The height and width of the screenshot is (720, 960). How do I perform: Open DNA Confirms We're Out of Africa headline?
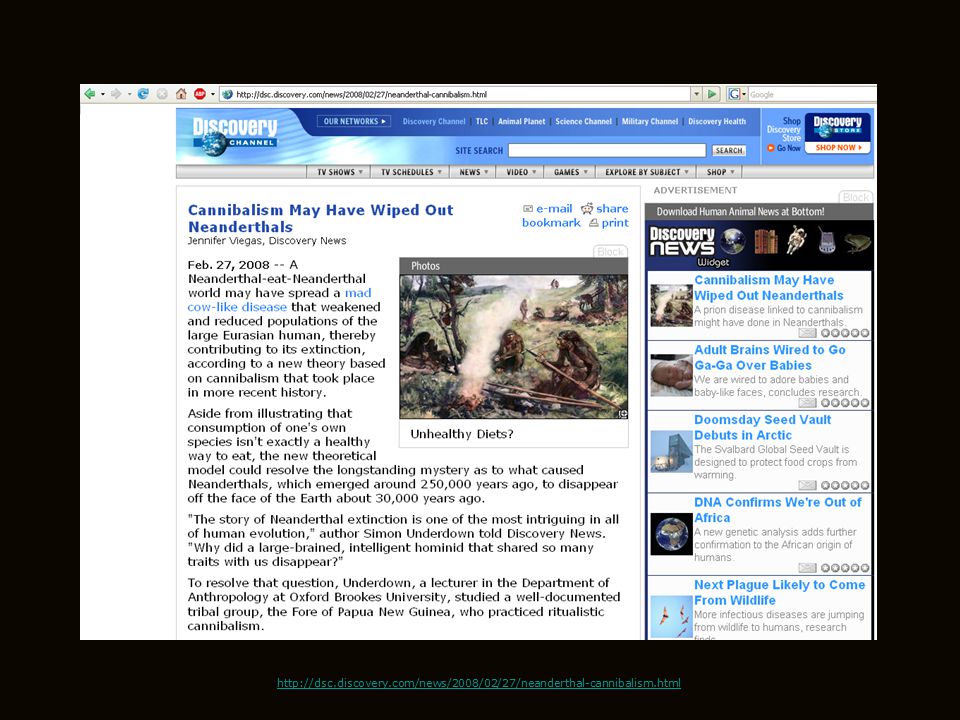click(778, 510)
